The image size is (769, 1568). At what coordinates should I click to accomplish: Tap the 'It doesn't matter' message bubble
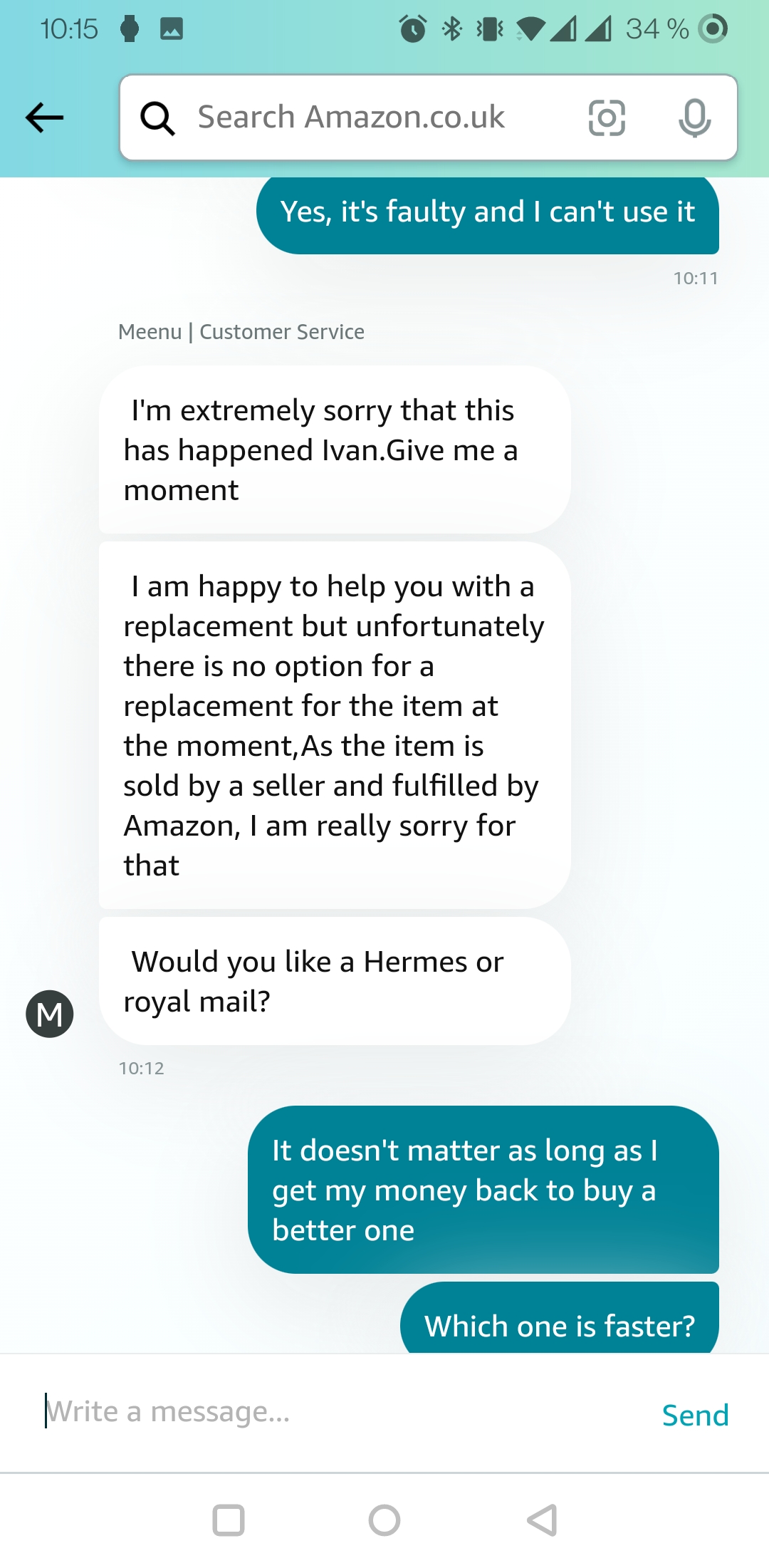[x=483, y=1190]
